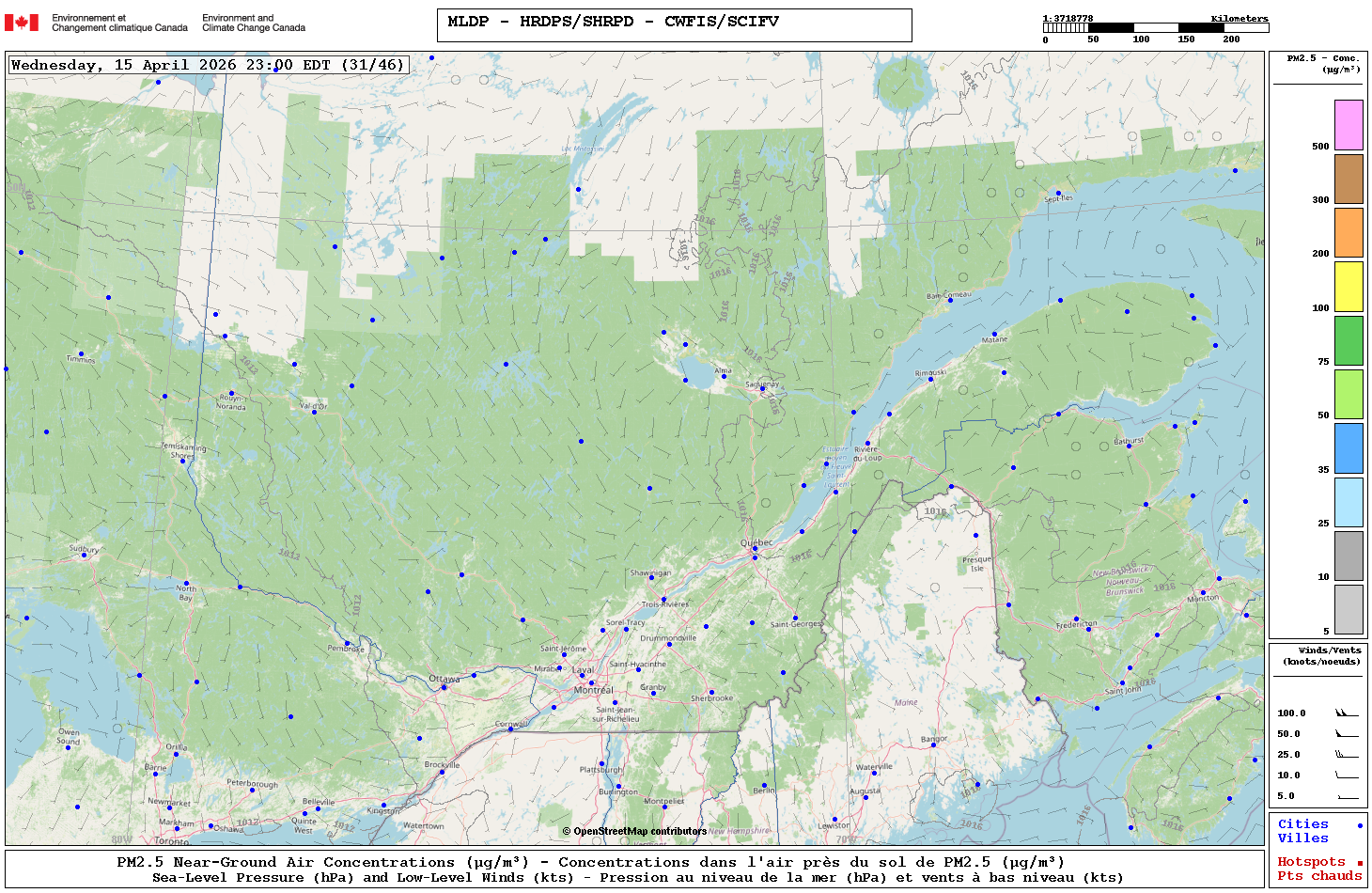1372x893 pixels.
Task: Select the yellow 100 concentration swatch
Action: [1349, 287]
